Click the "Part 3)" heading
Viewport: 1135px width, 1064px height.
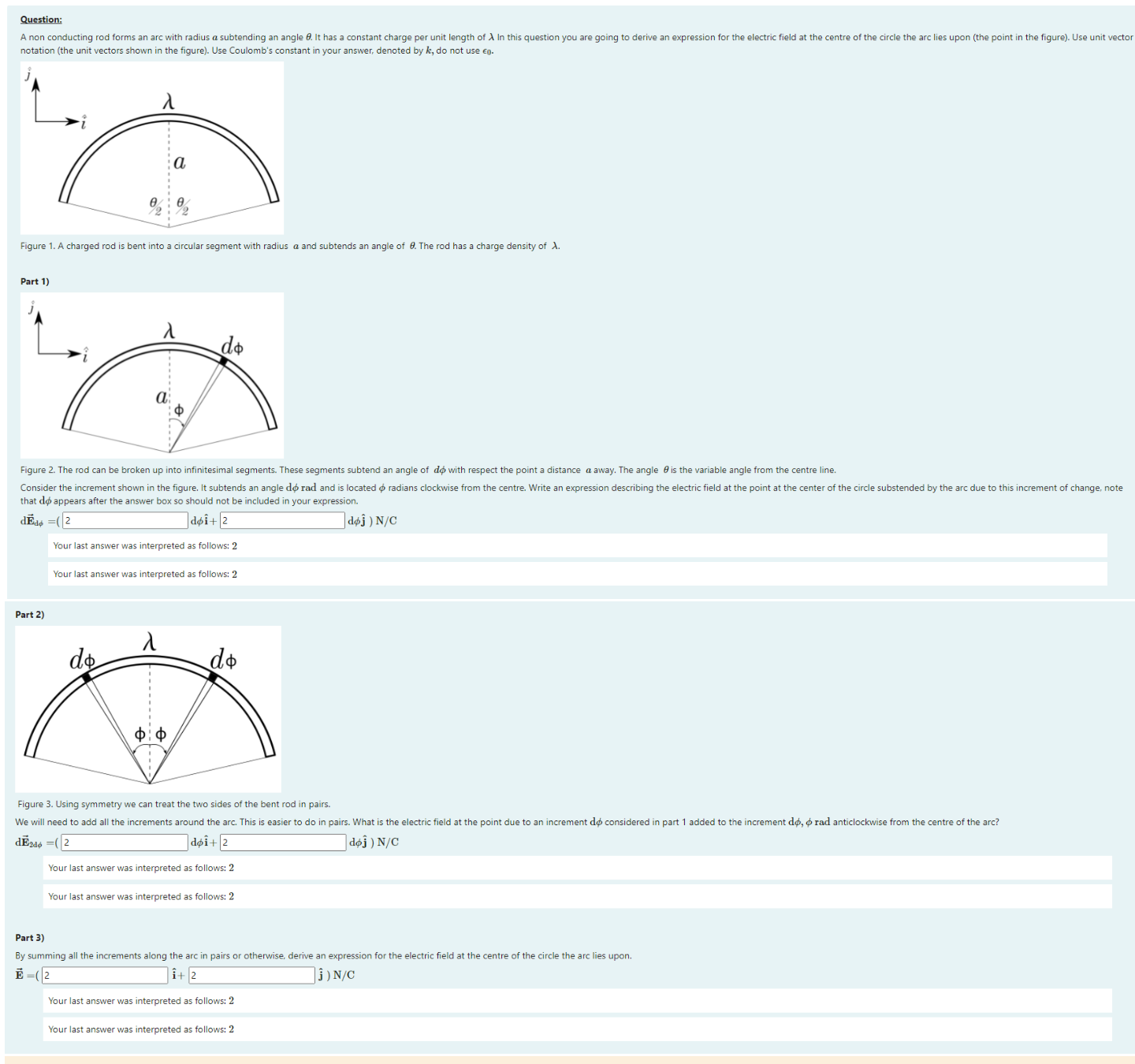(30, 938)
